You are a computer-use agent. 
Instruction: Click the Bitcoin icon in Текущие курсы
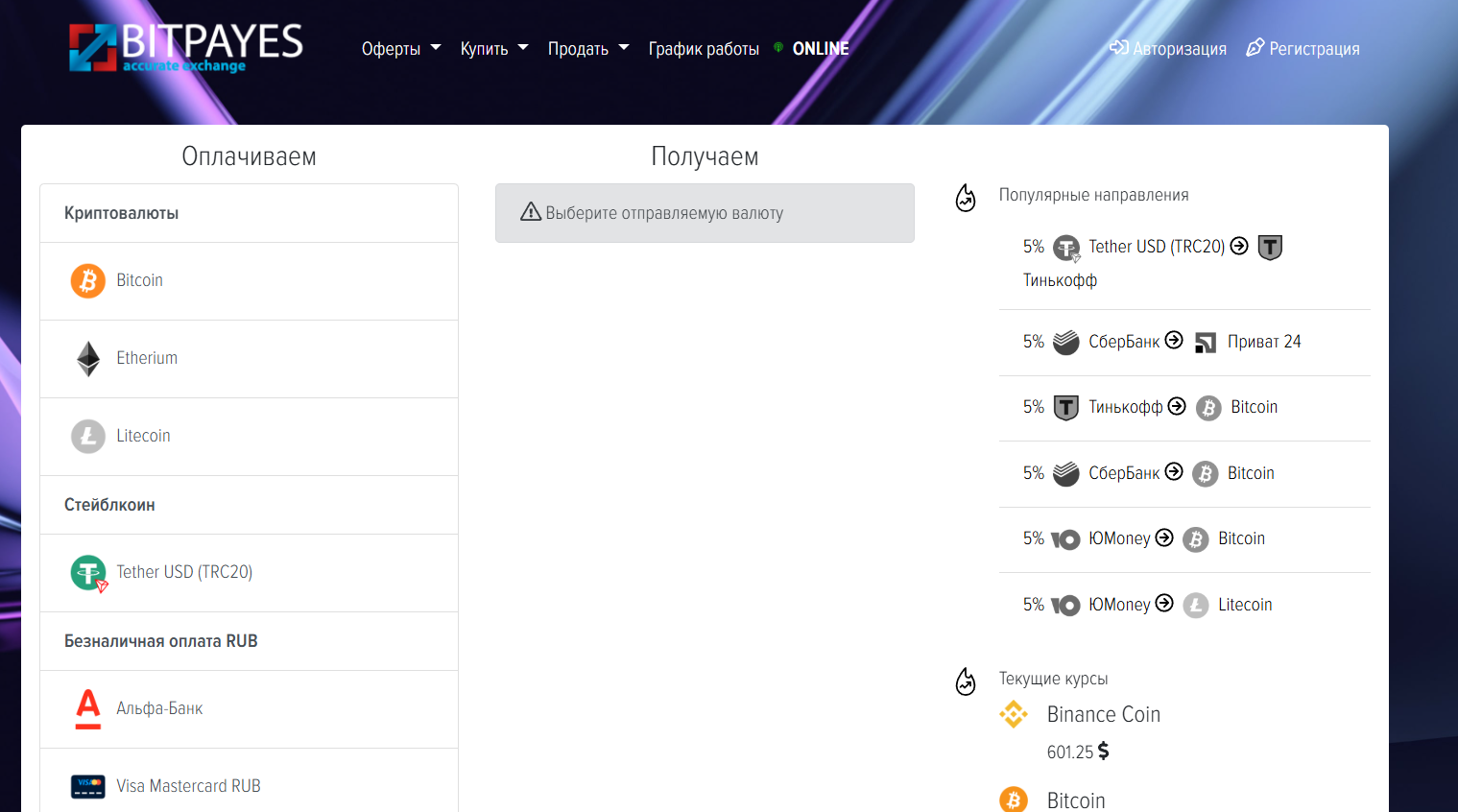click(x=1014, y=800)
